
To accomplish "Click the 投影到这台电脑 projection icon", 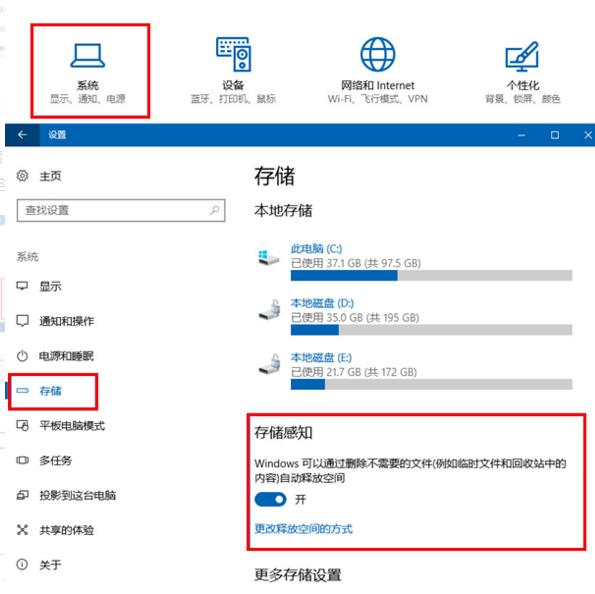I will (x=22, y=495).
